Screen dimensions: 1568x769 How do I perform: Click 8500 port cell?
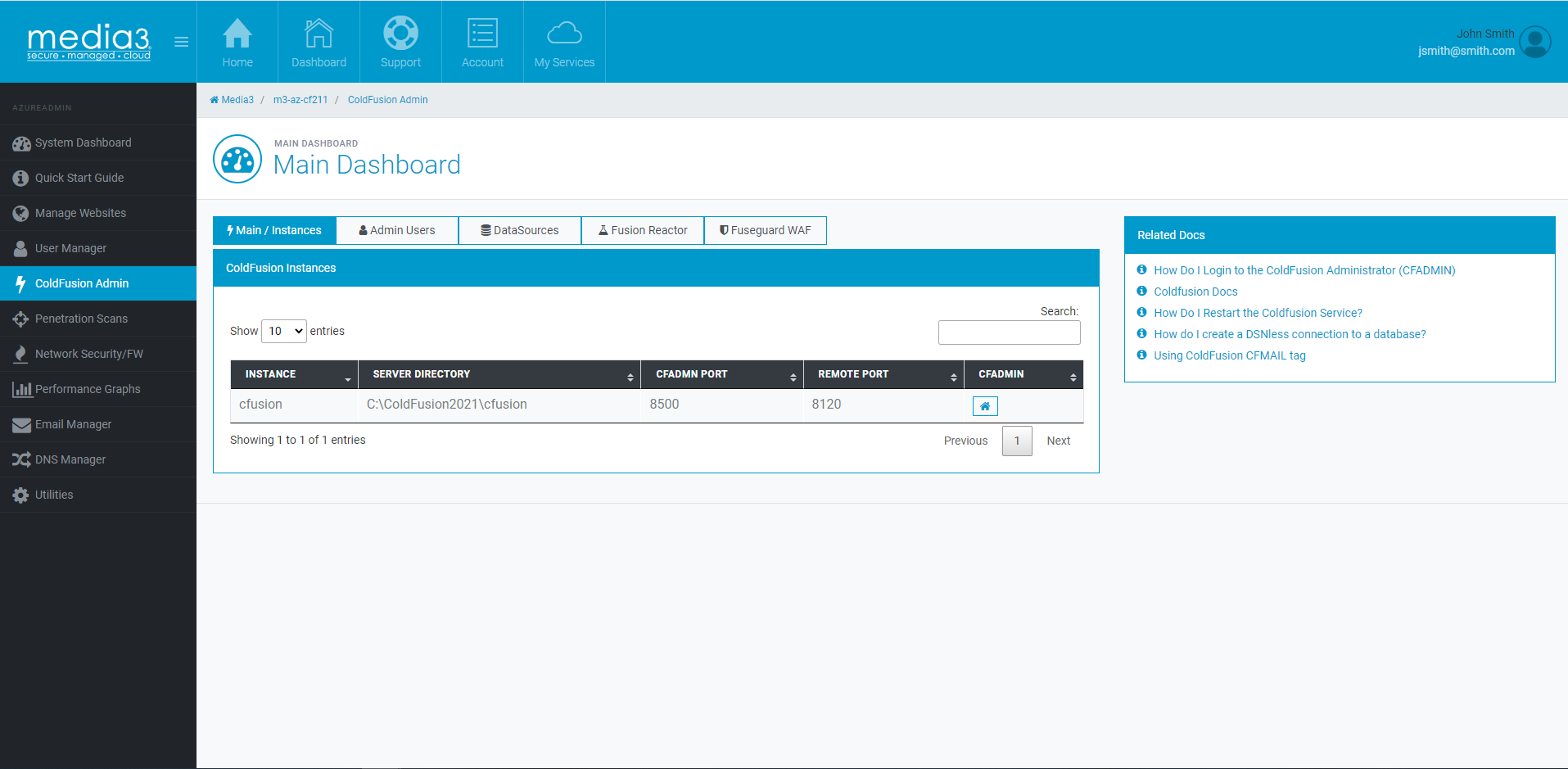point(722,405)
